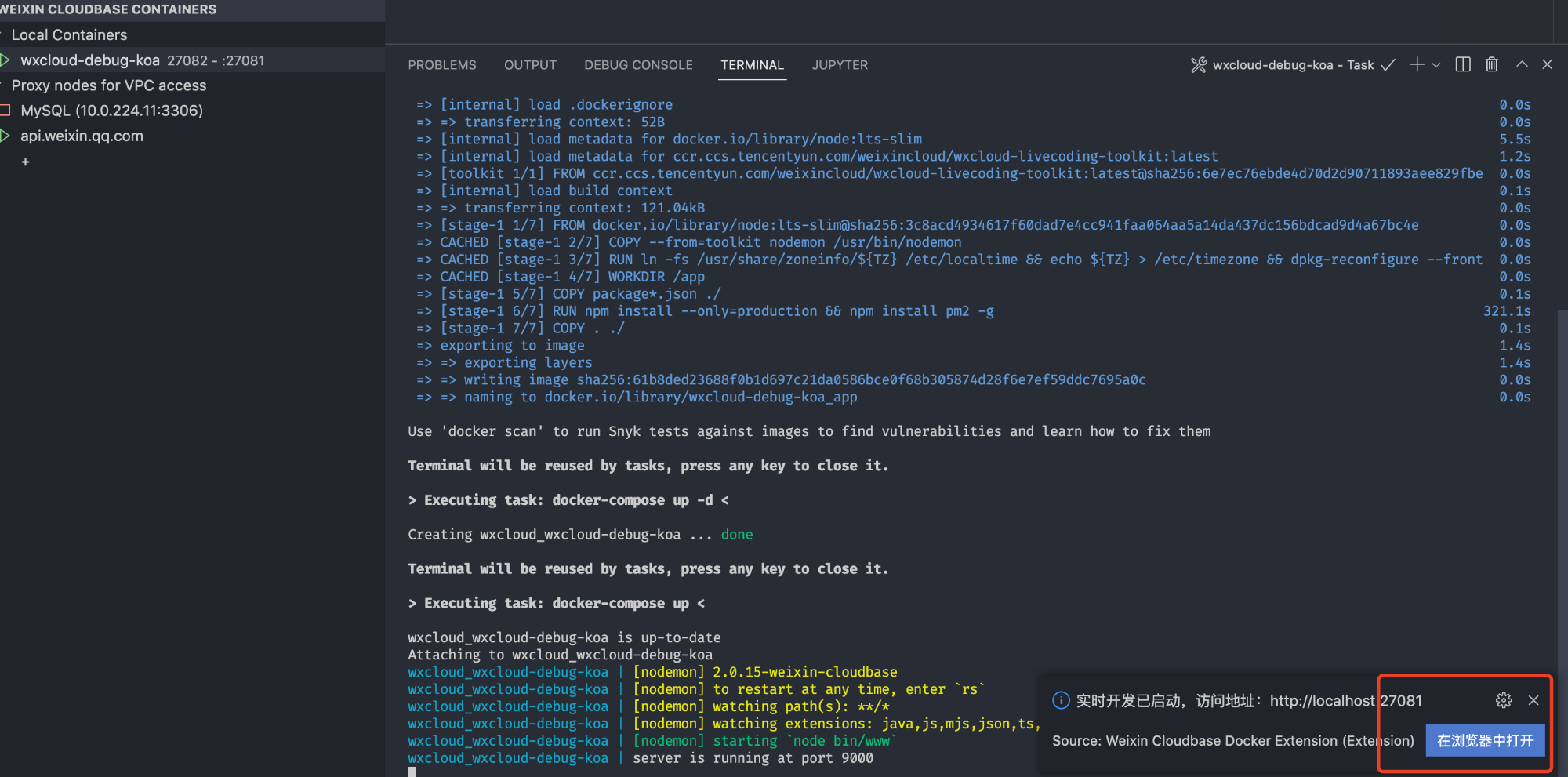Dismiss the localhost notification

coord(1534,700)
